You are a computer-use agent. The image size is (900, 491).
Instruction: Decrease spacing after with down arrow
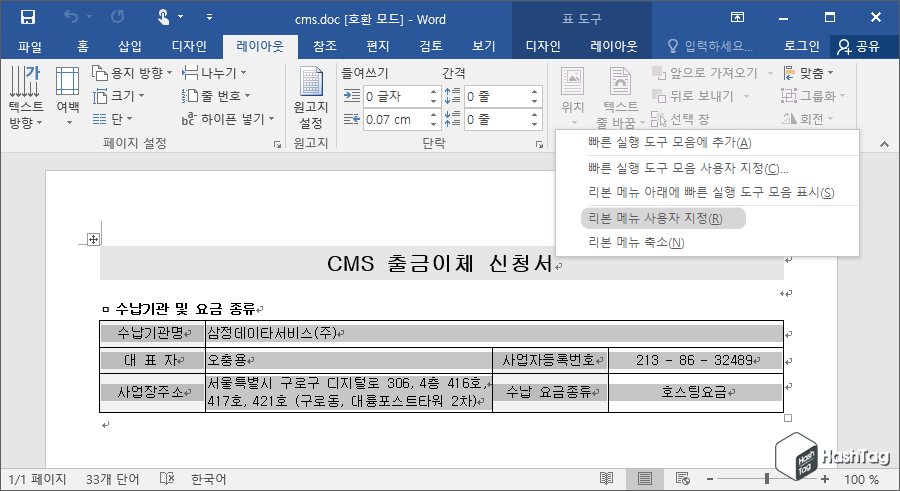click(x=534, y=125)
